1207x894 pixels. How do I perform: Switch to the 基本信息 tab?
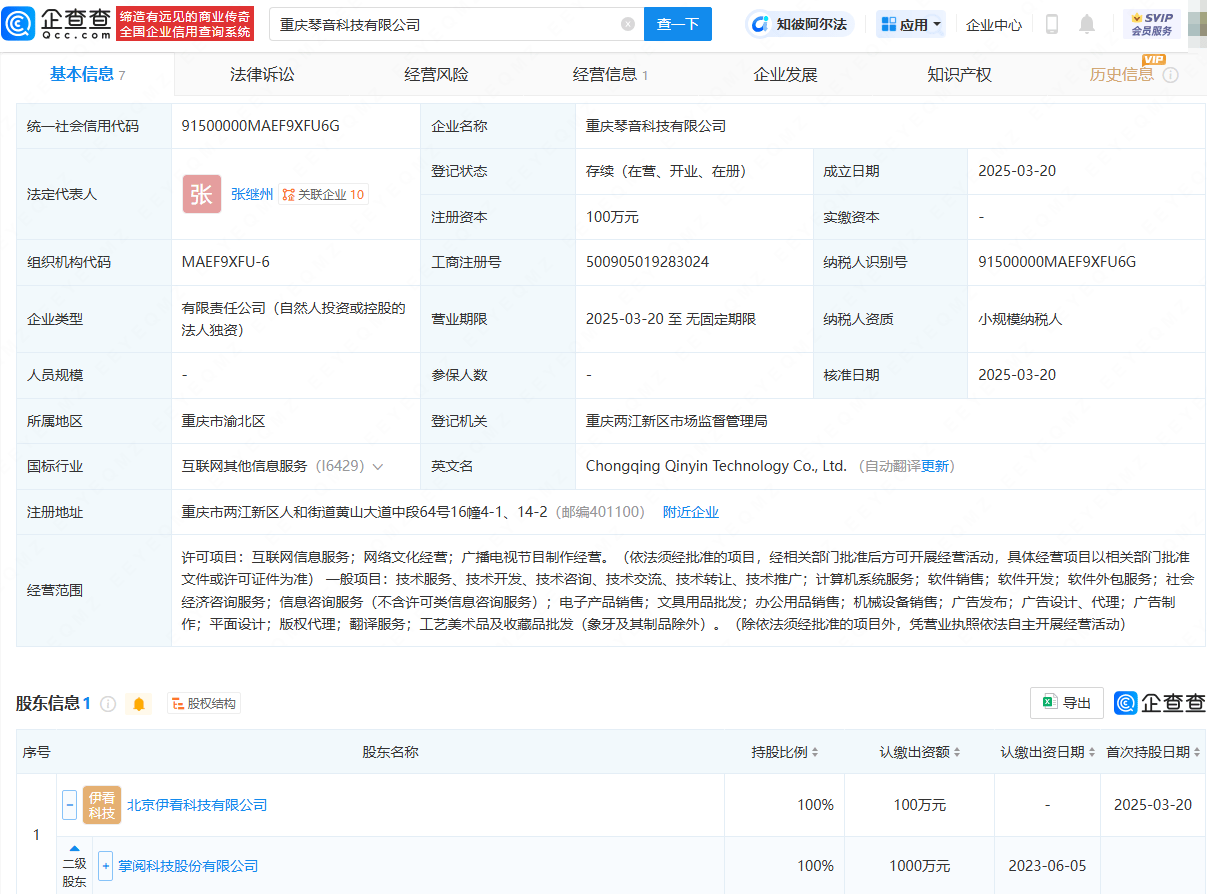pyautogui.click(x=88, y=75)
